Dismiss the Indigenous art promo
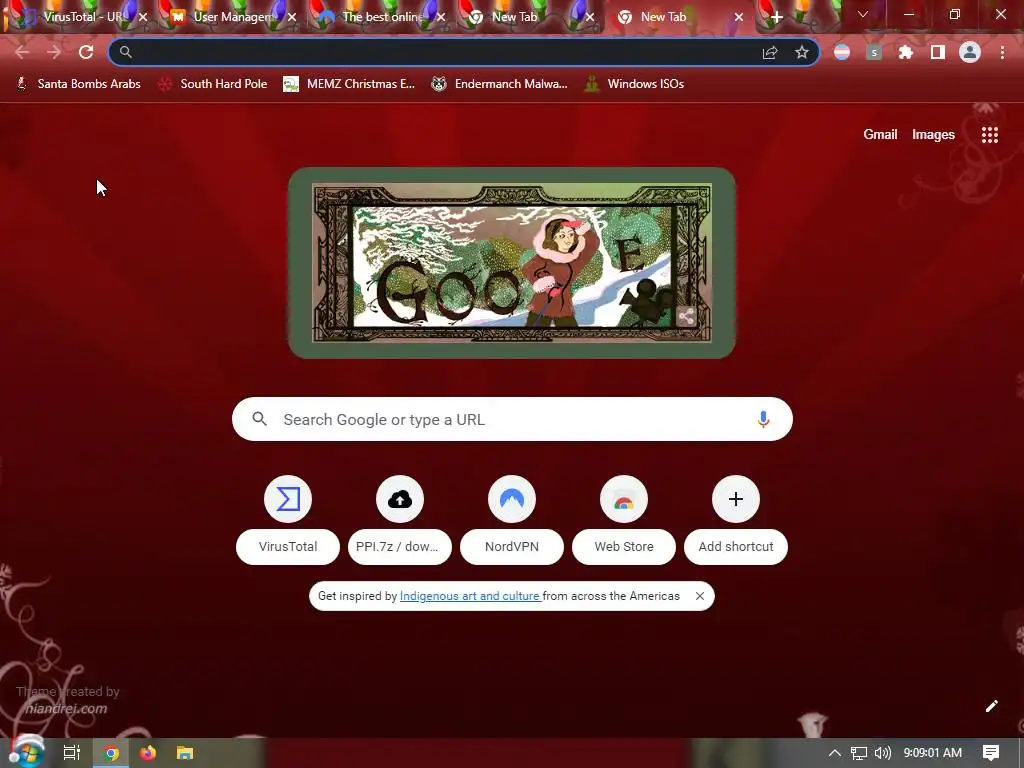 pyautogui.click(x=699, y=596)
